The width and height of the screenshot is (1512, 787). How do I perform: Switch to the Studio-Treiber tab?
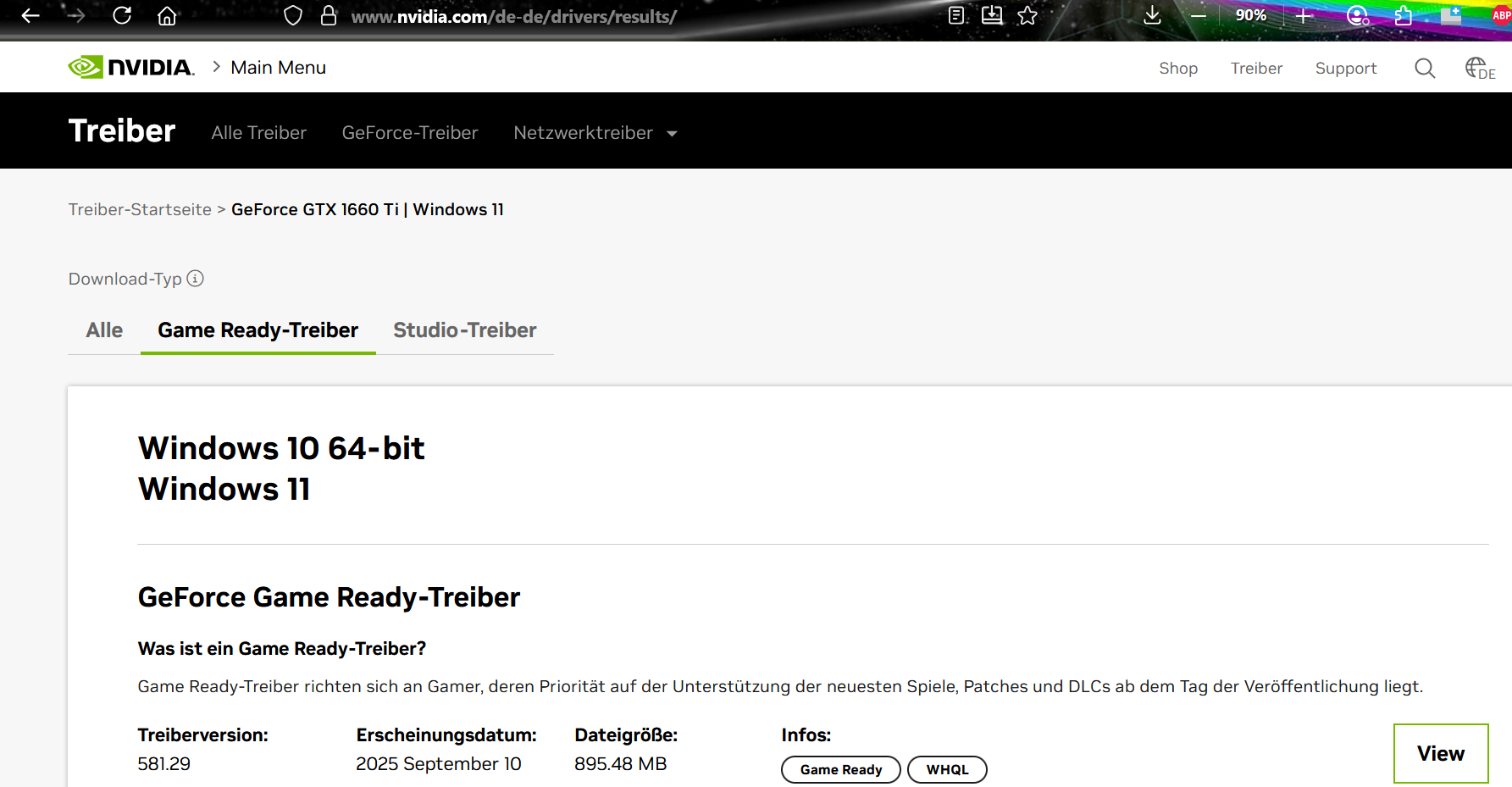[x=465, y=330]
